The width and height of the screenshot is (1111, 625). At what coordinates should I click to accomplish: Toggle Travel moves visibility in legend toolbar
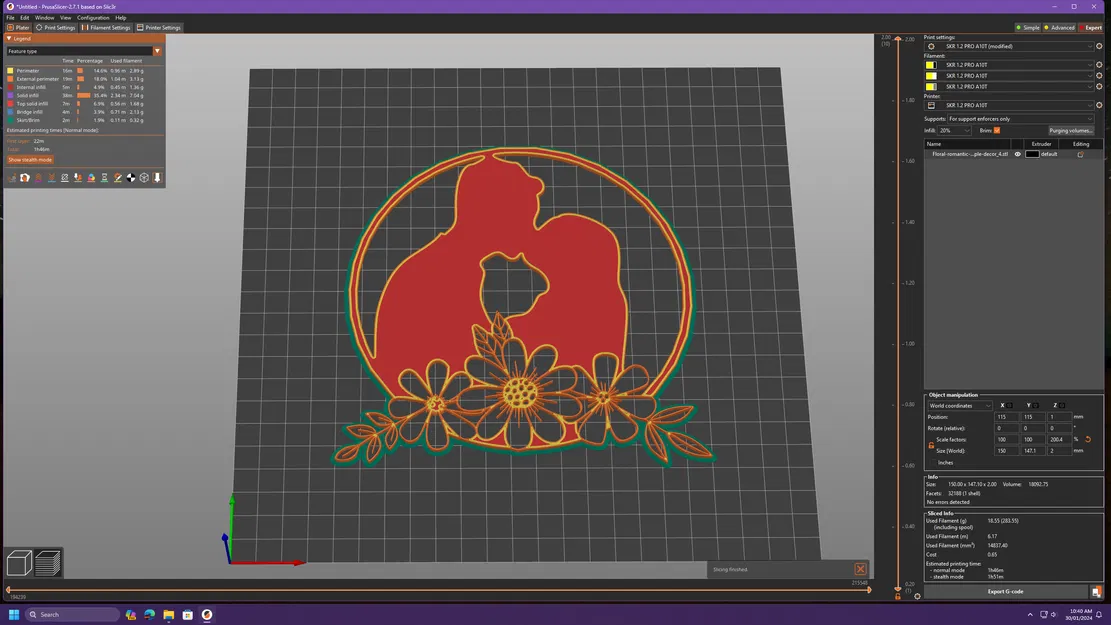pos(12,178)
